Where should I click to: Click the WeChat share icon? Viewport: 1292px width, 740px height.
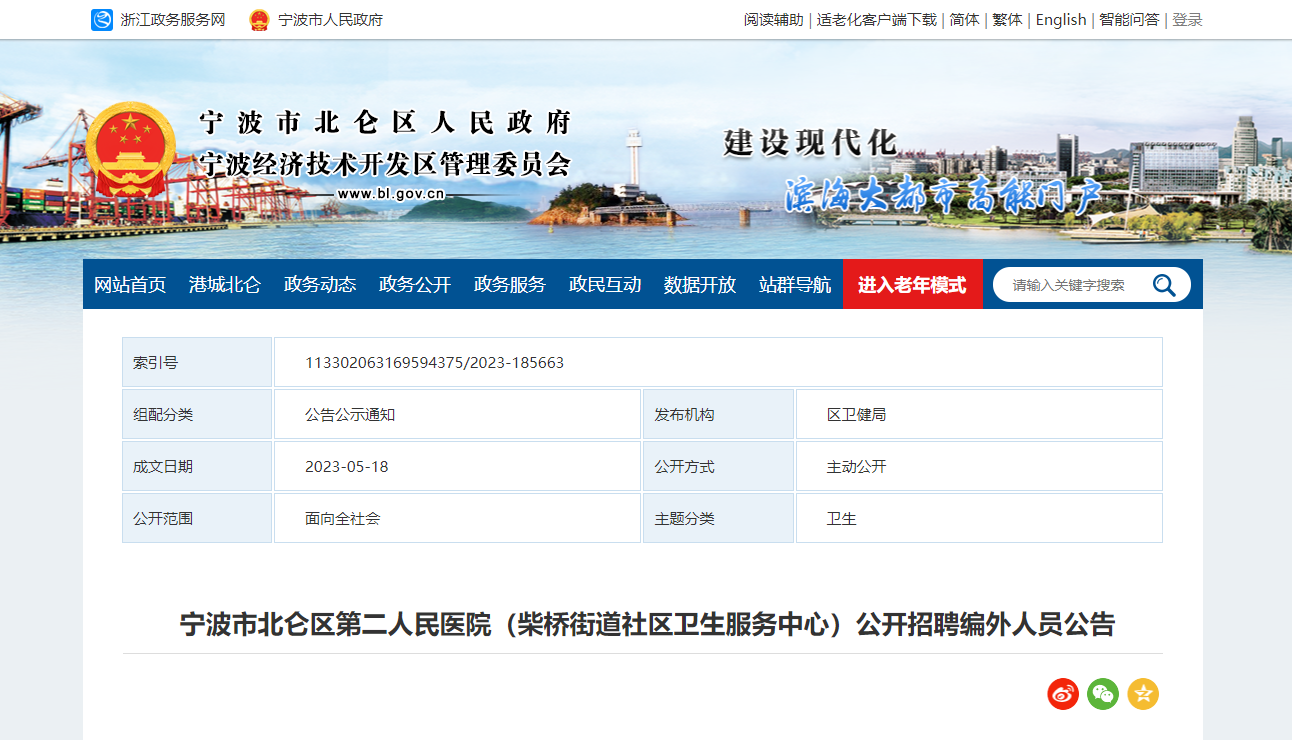[1103, 694]
